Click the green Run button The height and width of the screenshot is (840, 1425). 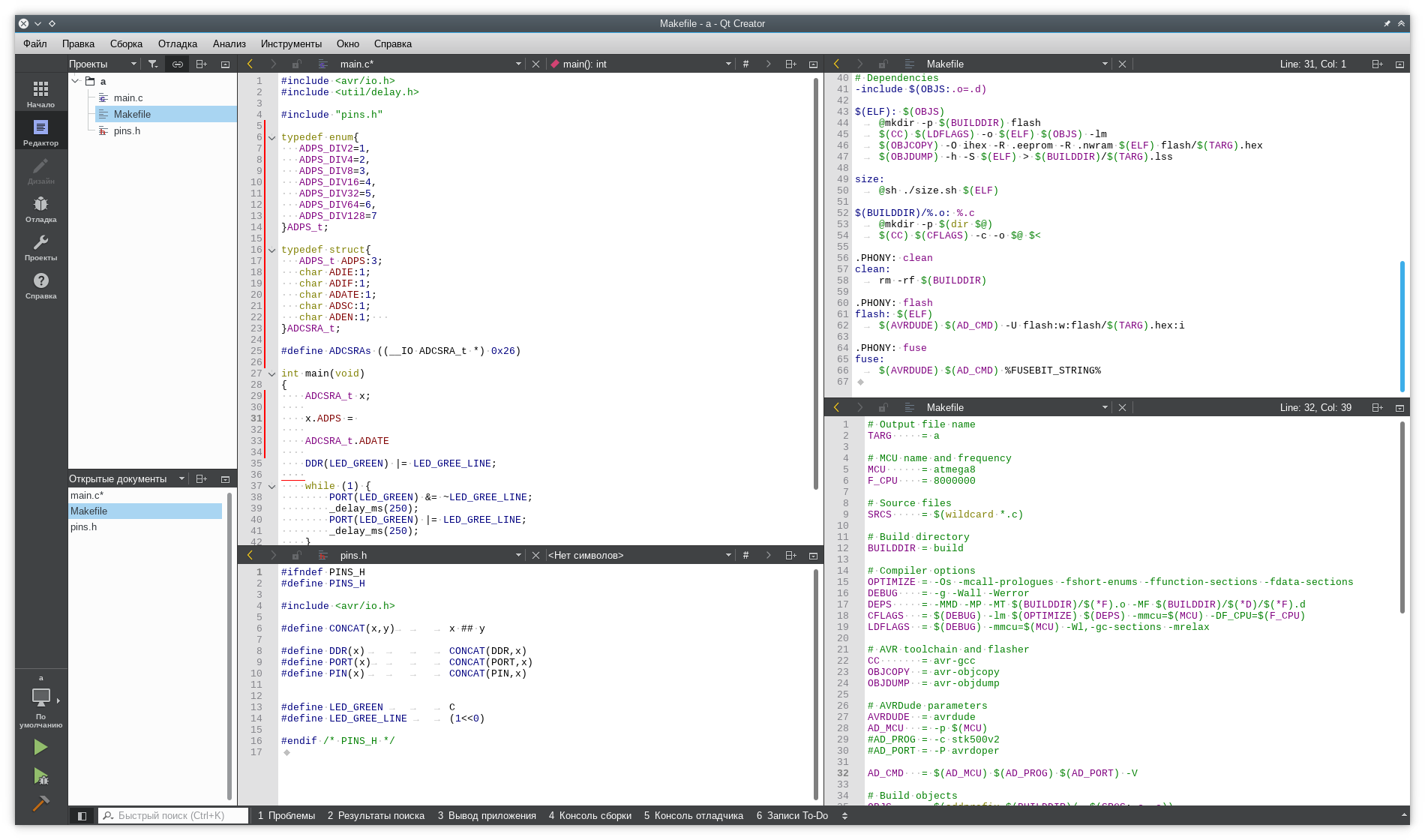40,747
